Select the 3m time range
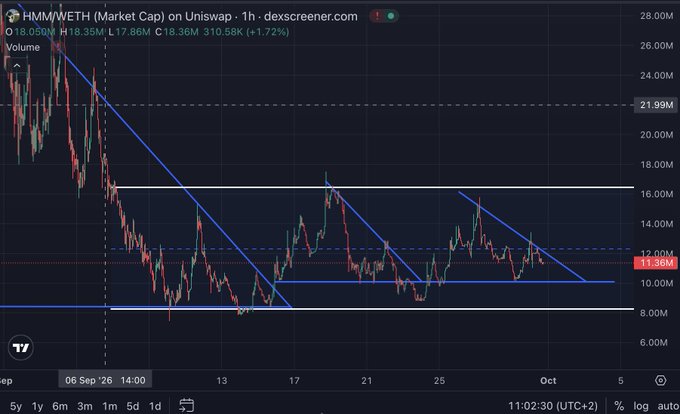Screen dimensions: 680x414 [85, 406]
